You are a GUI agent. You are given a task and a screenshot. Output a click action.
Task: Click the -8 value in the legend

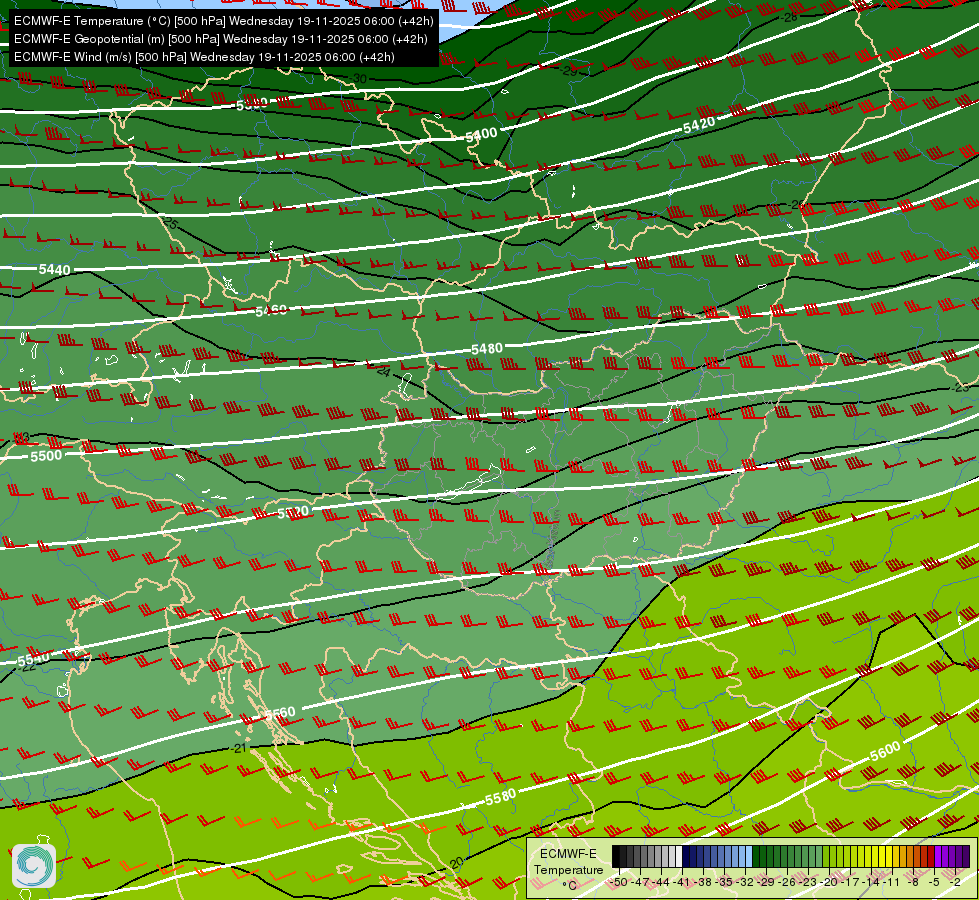(913, 882)
